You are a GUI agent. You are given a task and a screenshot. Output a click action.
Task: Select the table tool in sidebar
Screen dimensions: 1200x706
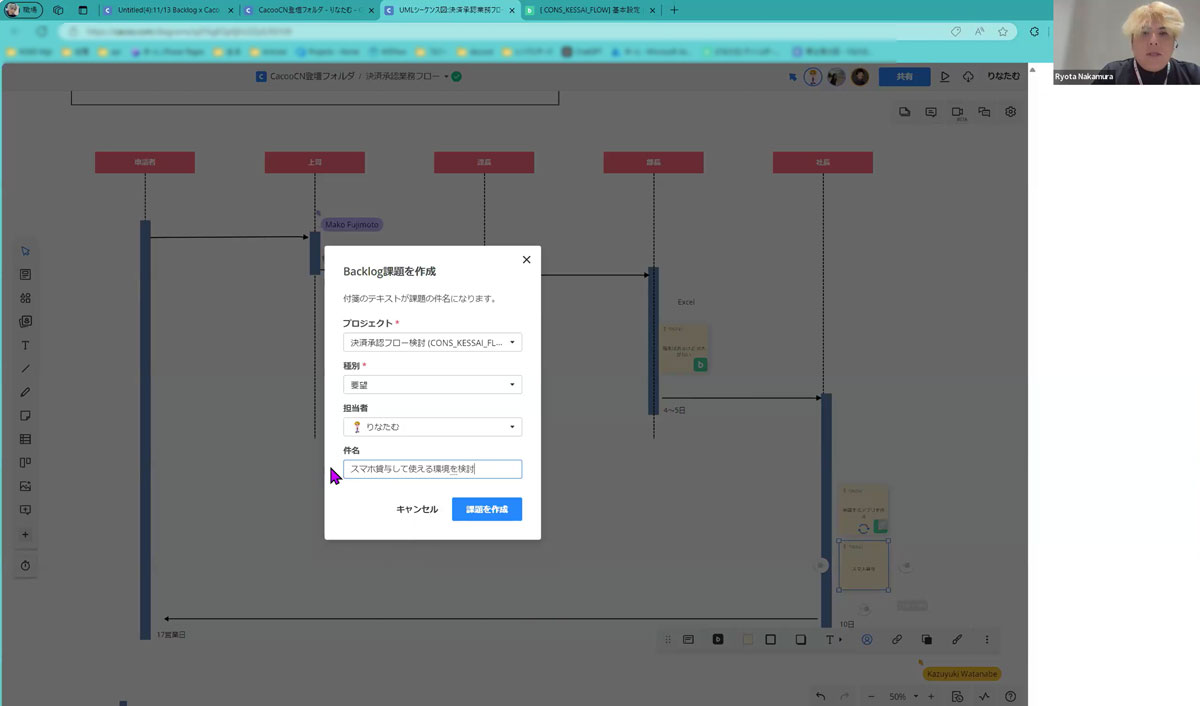click(26, 439)
